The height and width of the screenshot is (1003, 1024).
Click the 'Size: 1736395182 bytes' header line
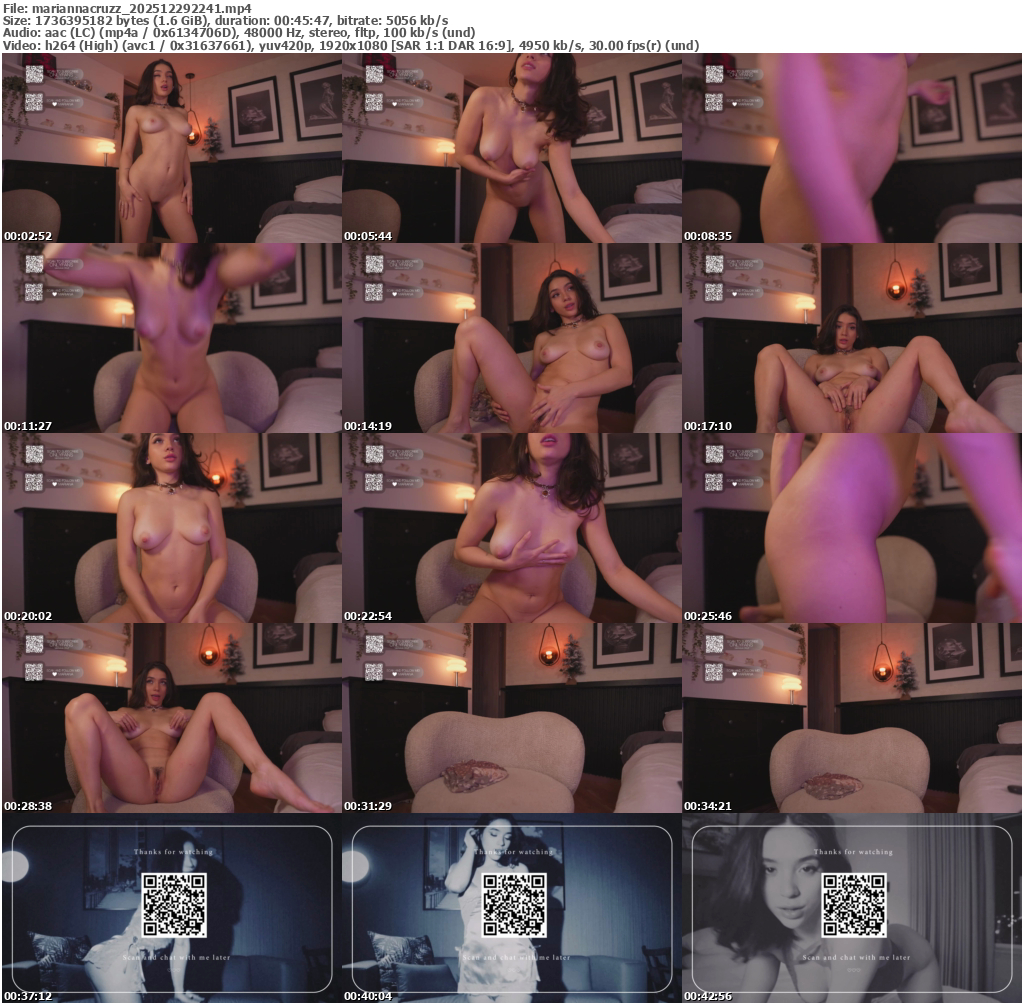225,20
